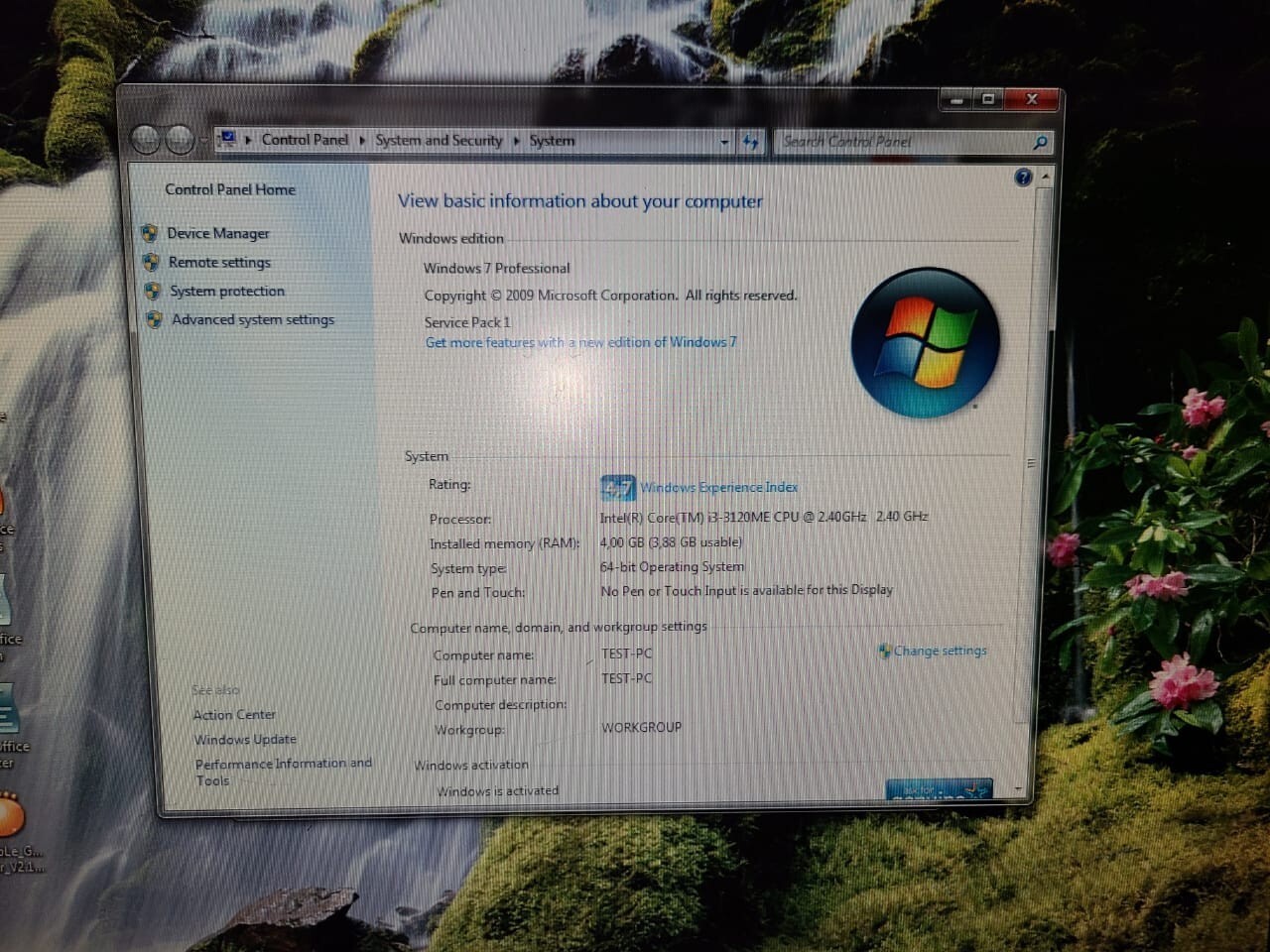Open Action Center from See also
The image size is (1270, 952).
point(234,714)
